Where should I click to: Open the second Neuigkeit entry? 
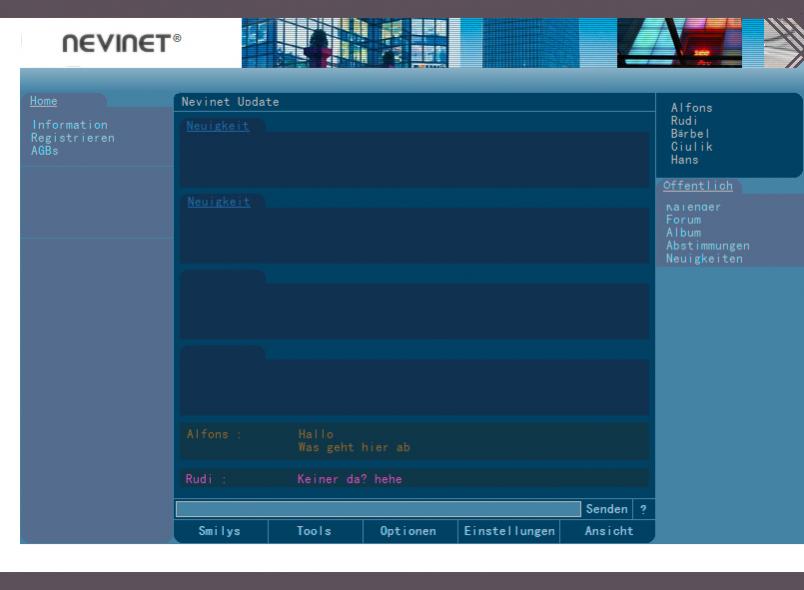point(218,202)
